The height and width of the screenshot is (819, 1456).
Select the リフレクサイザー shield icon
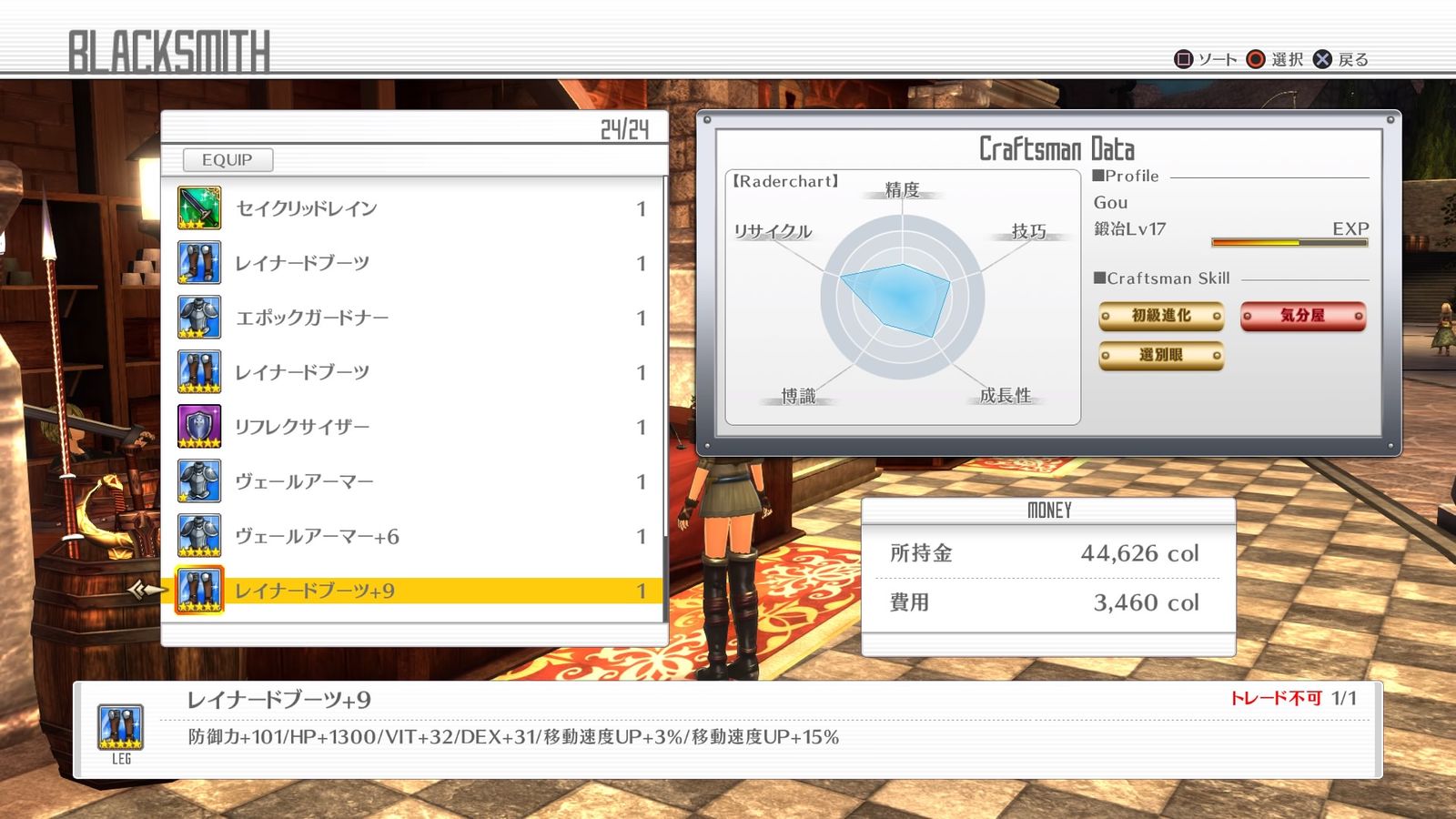[199, 427]
